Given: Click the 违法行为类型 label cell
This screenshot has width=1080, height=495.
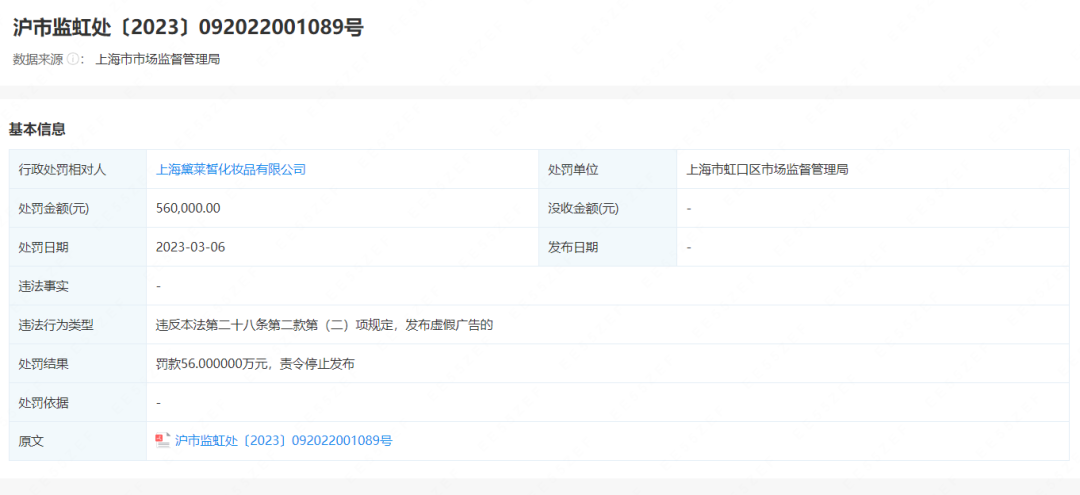Looking at the screenshot, I should point(78,325).
